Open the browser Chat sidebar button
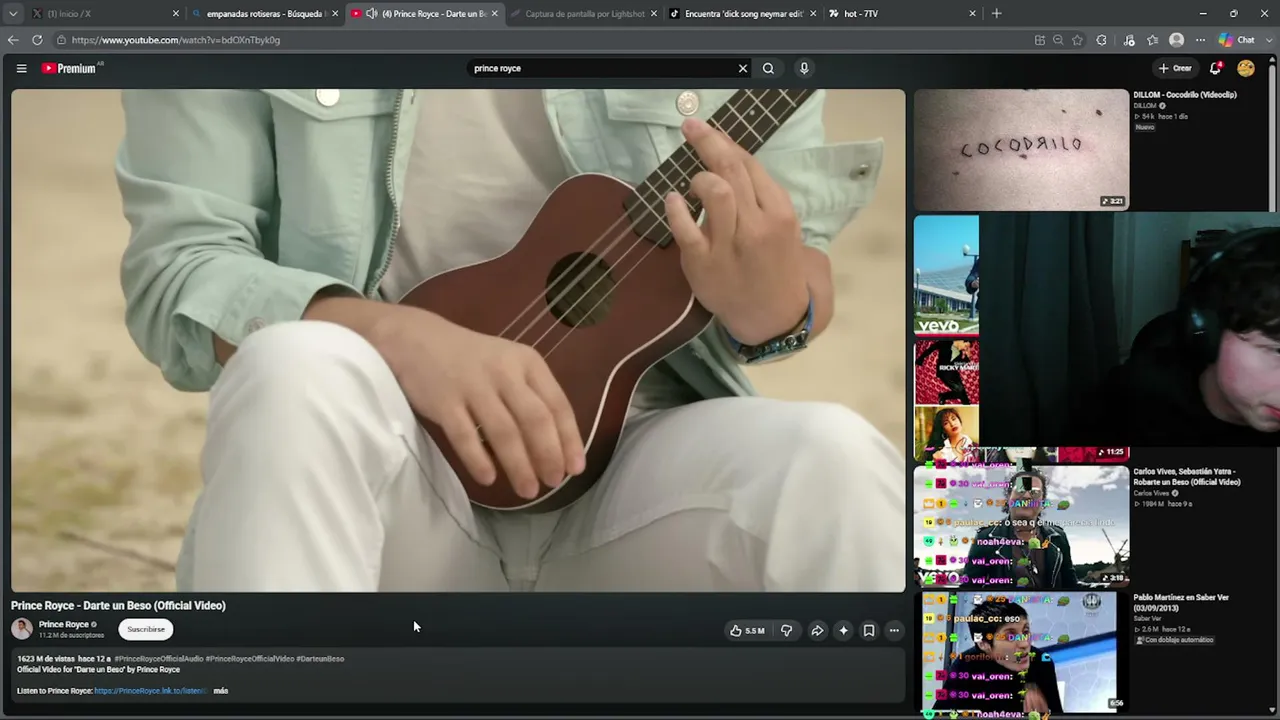Image resolution: width=1280 pixels, height=720 pixels. click(x=1237, y=40)
